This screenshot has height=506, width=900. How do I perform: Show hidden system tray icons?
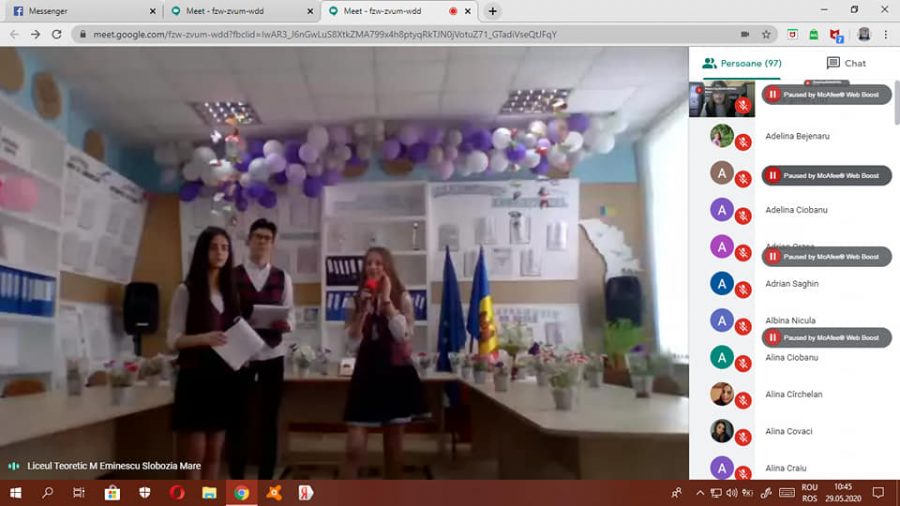[x=700, y=493]
